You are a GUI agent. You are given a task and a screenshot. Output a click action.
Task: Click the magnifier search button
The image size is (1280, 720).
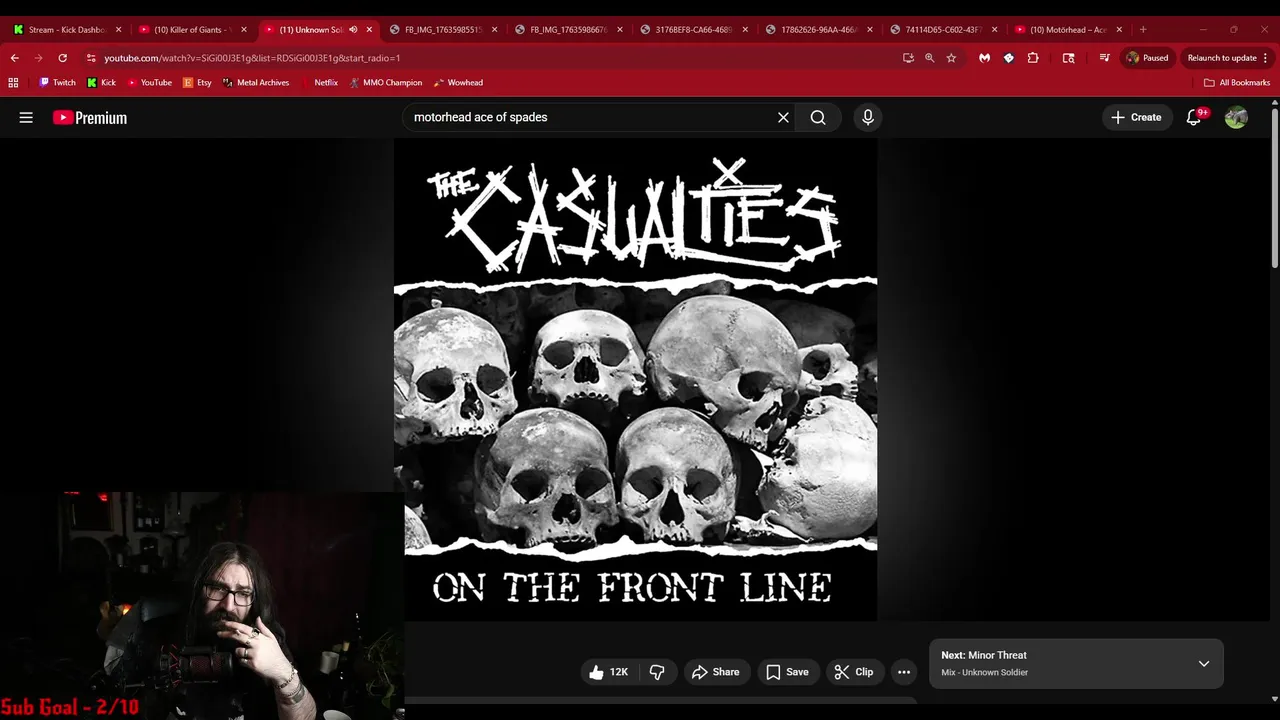coord(818,117)
